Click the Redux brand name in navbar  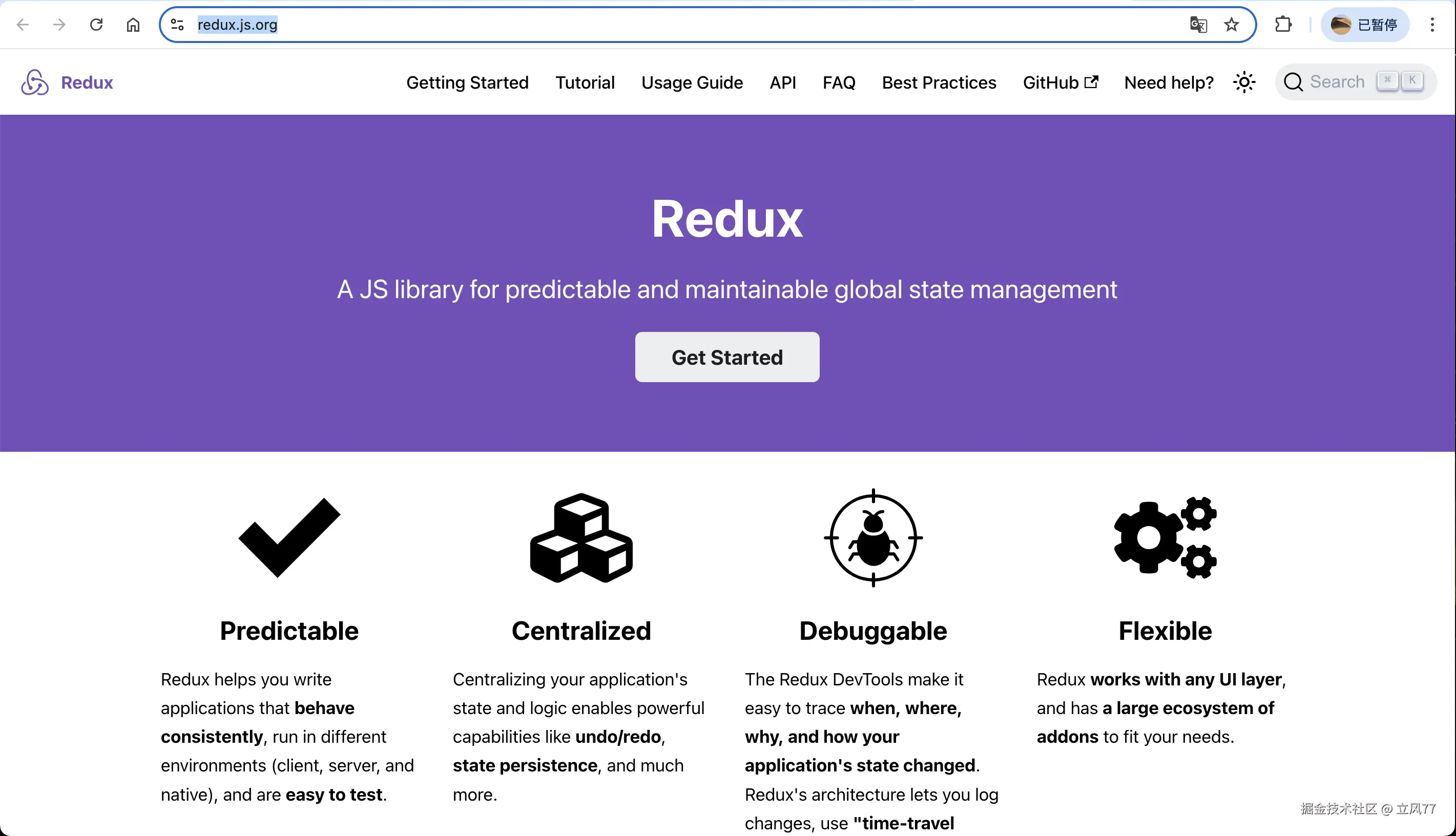point(87,82)
